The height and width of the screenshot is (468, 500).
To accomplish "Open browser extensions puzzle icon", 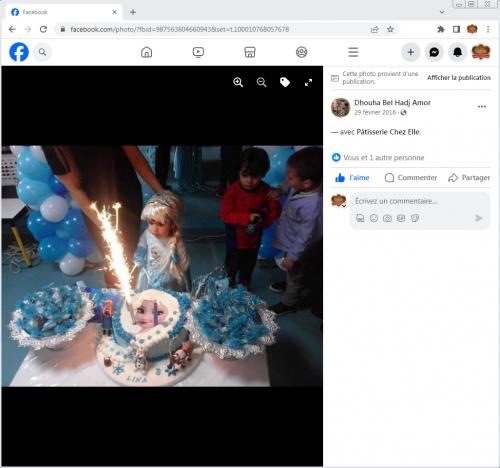I will pos(441,29).
